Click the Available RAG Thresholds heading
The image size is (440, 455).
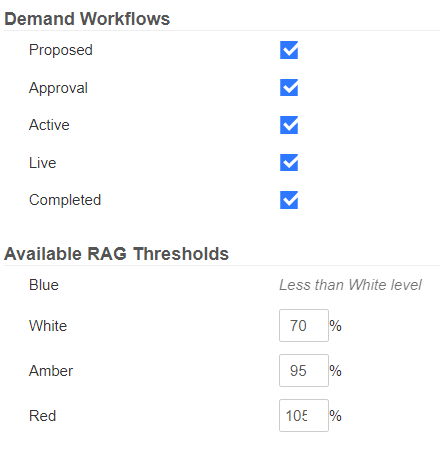coord(116,254)
